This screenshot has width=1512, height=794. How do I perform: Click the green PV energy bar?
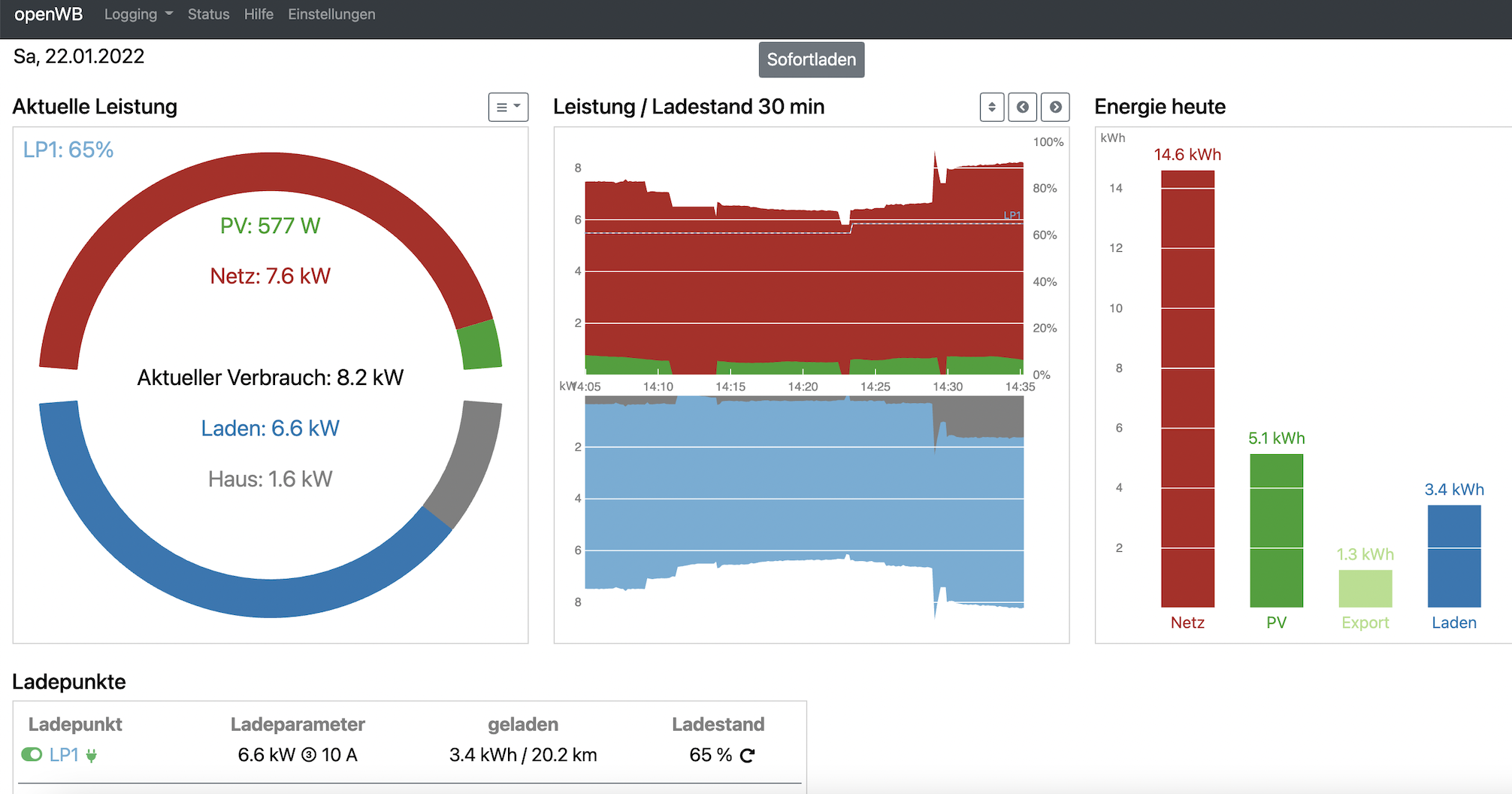(1276, 530)
